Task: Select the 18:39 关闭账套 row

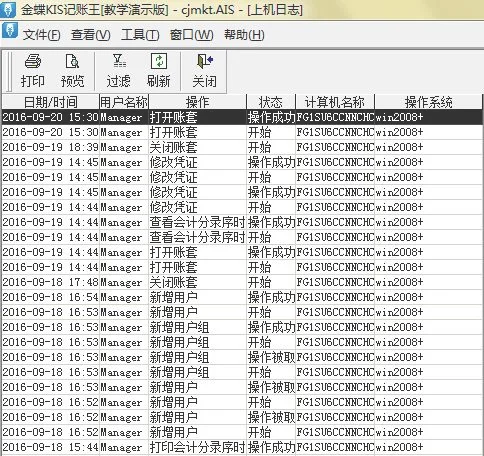Action: (242, 147)
